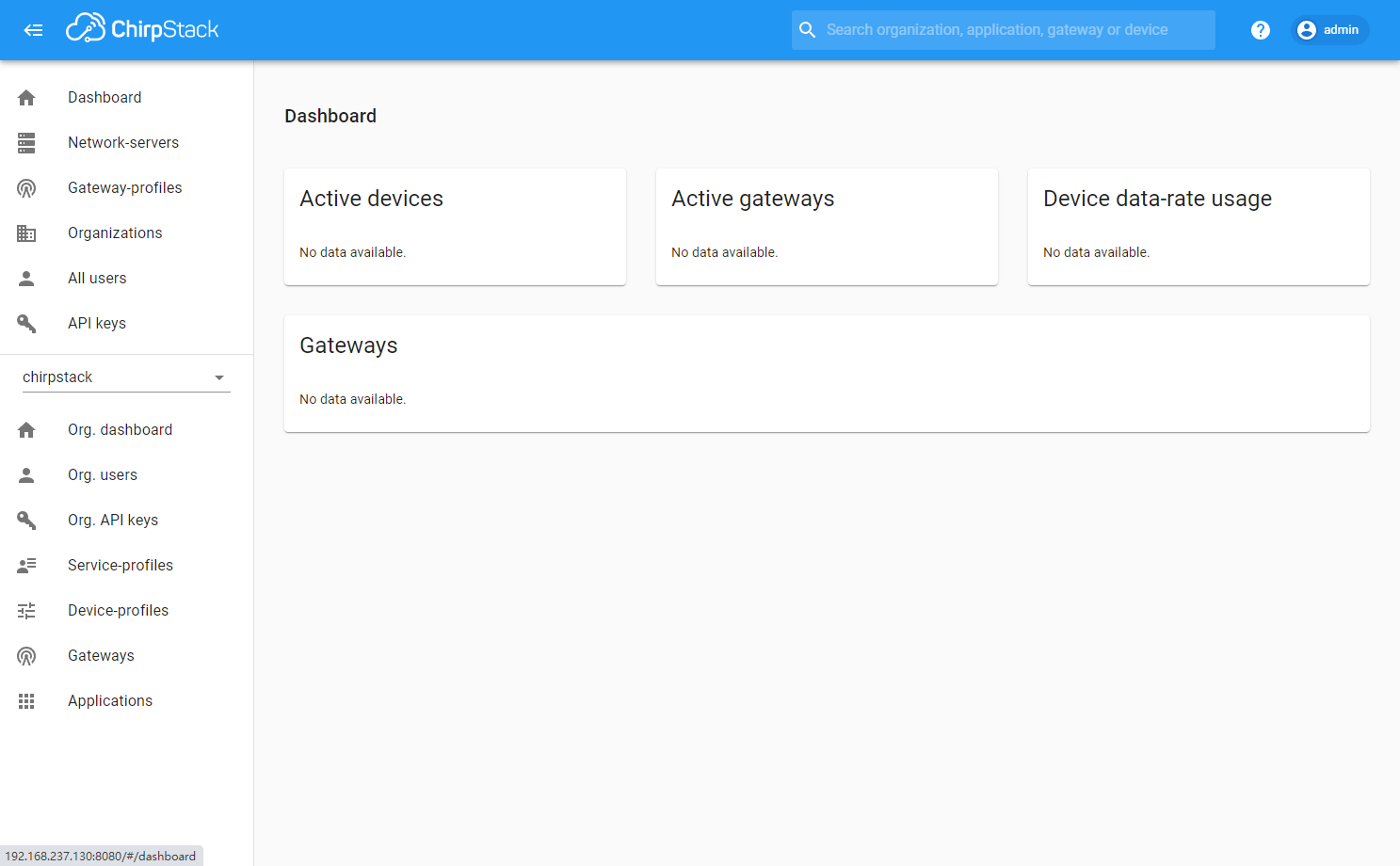Image resolution: width=1400 pixels, height=866 pixels.
Task: Expand the chirpstack organization dropdown arrow
Action: (x=219, y=377)
